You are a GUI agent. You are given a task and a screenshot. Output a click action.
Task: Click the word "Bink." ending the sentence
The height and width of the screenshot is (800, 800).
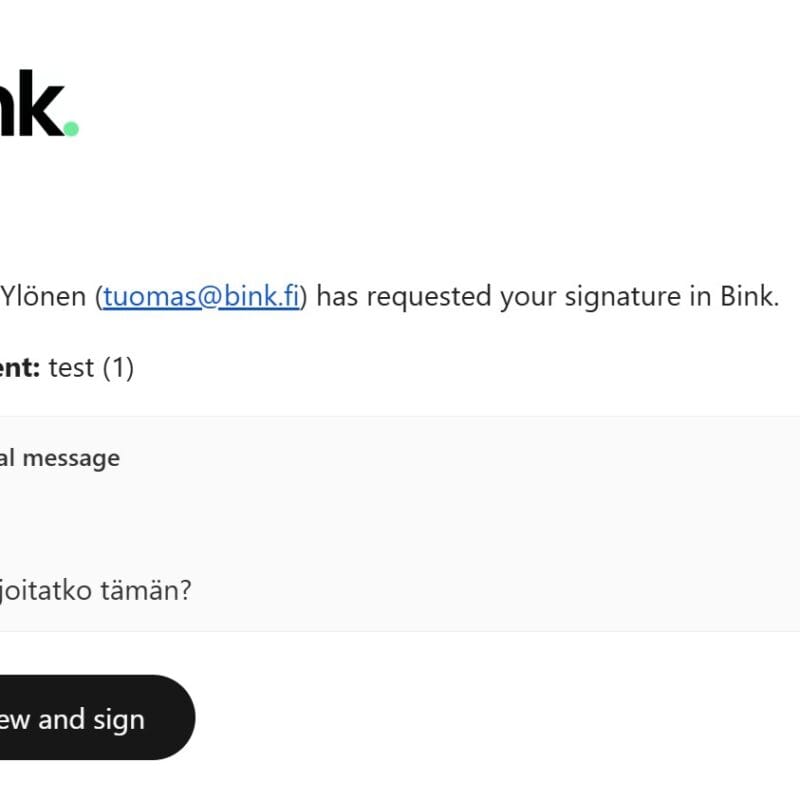coord(749,297)
